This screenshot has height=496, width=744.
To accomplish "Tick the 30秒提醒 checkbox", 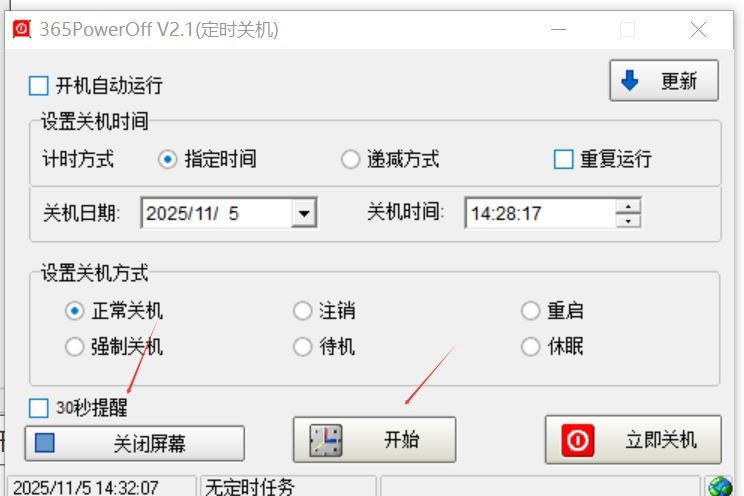I will click(38, 408).
